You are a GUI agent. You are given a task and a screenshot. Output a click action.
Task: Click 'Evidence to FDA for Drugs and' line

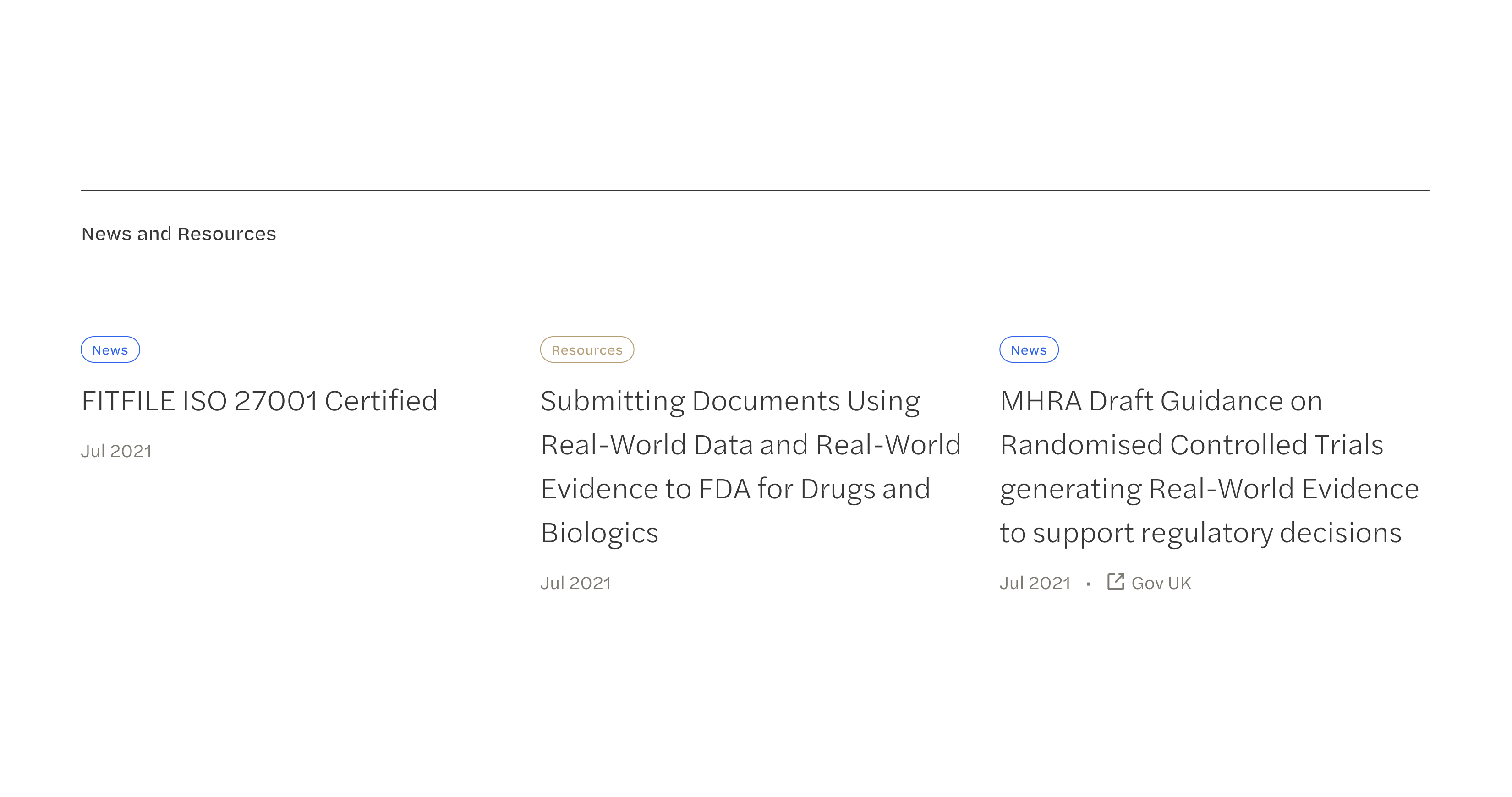click(x=735, y=489)
